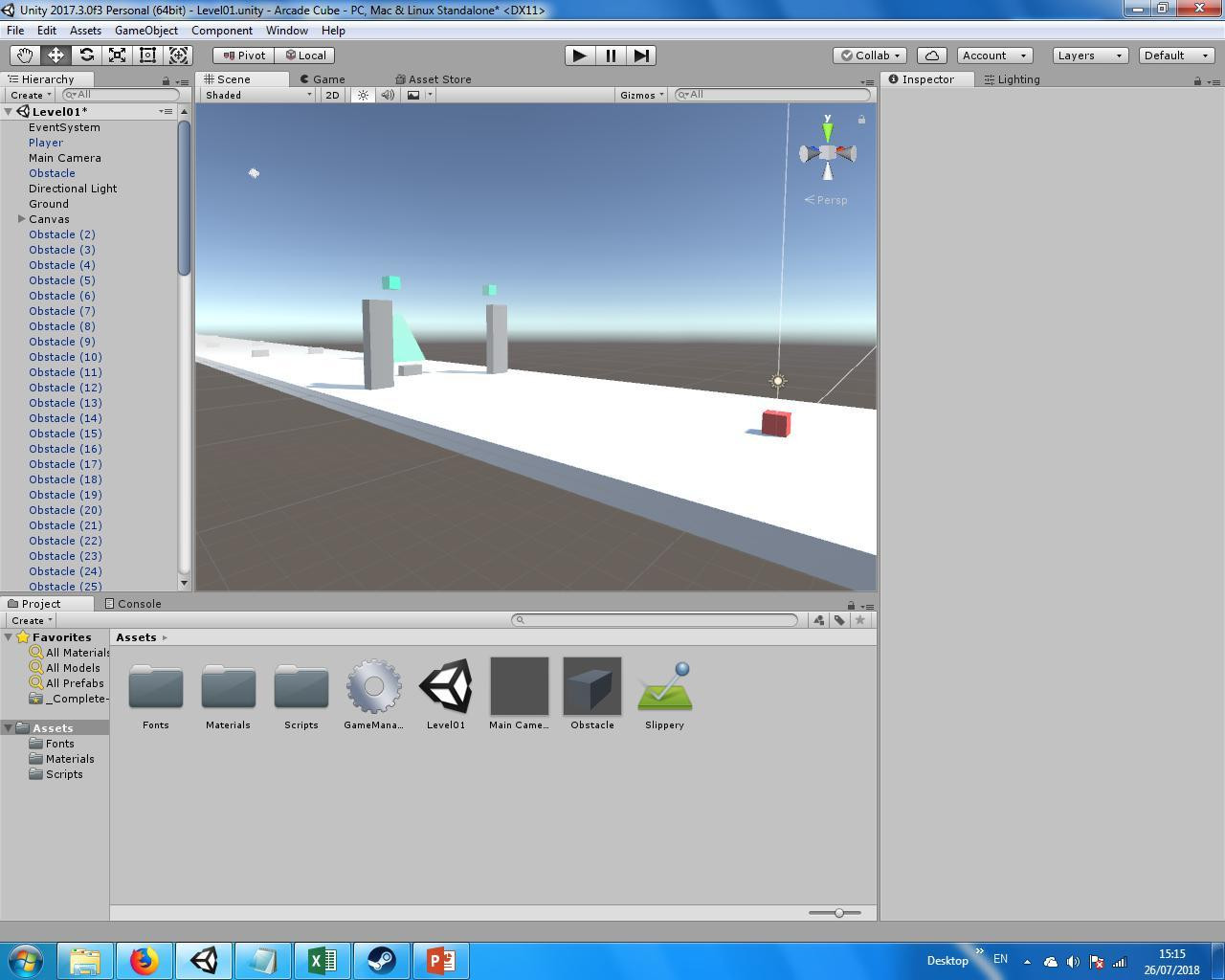Switch to the Console tab
The image size is (1225, 980).
[133, 604]
